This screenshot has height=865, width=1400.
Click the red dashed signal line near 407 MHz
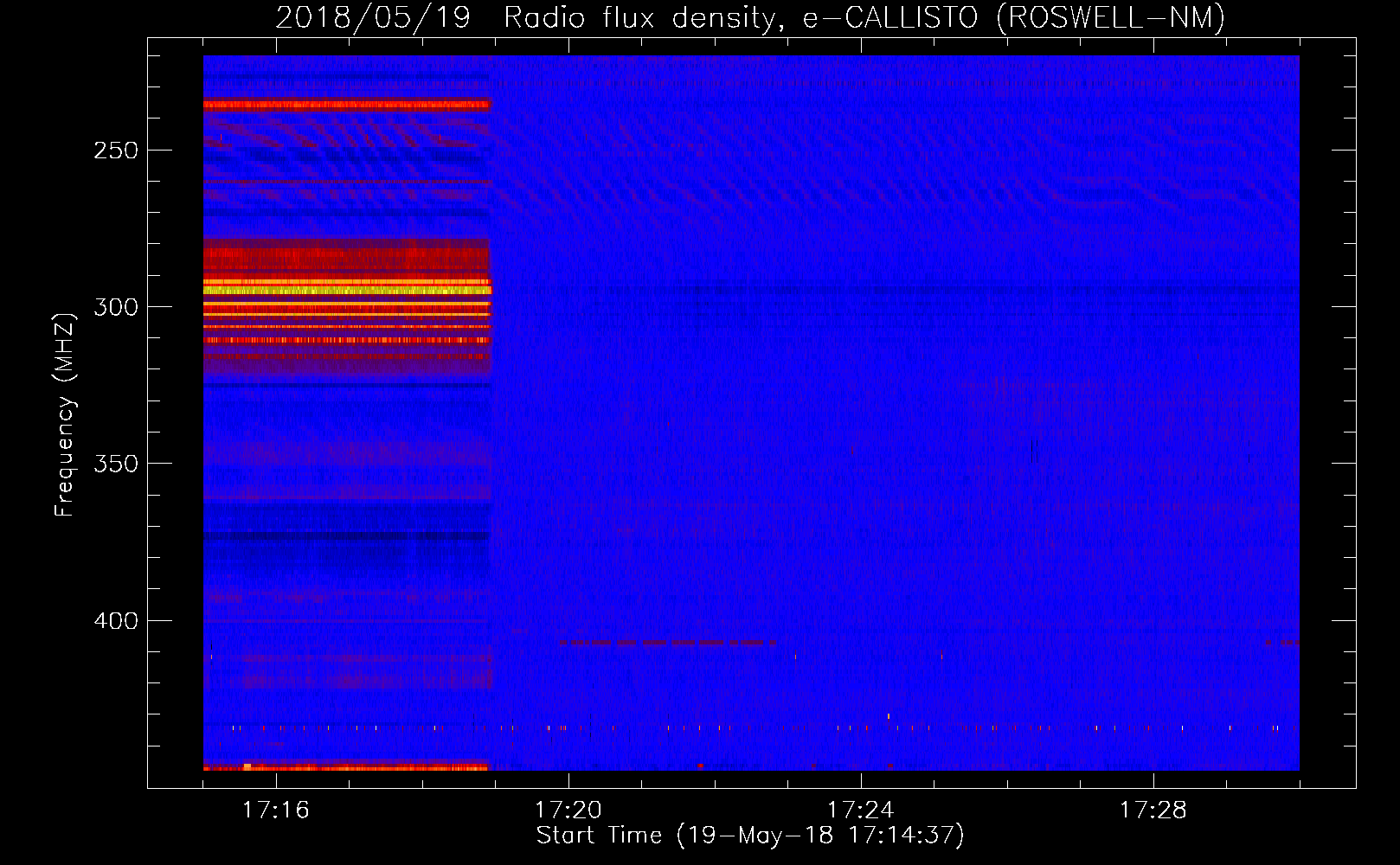click(x=668, y=643)
